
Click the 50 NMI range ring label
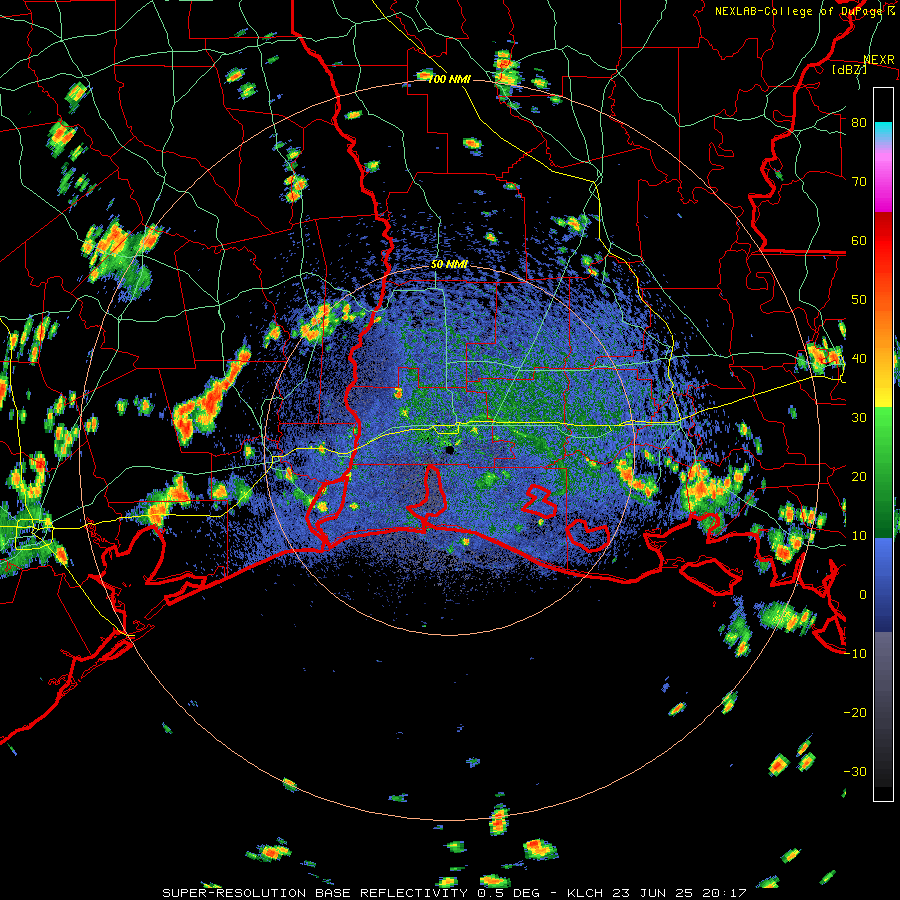point(449,265)
